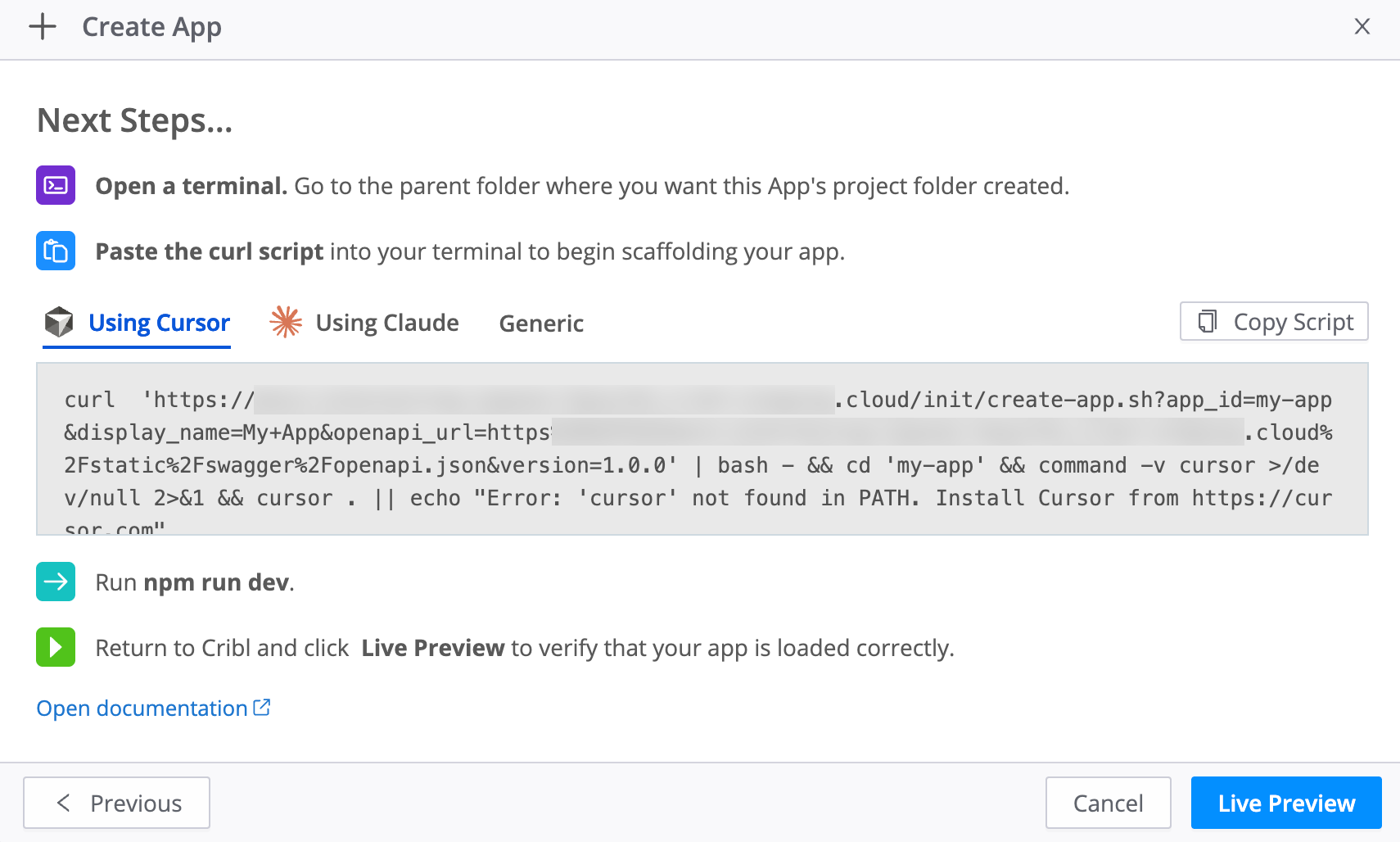Click the orange Claude starburst icon
The width and height of the screenshot is (1400, 842).
[x=286, y=322]
